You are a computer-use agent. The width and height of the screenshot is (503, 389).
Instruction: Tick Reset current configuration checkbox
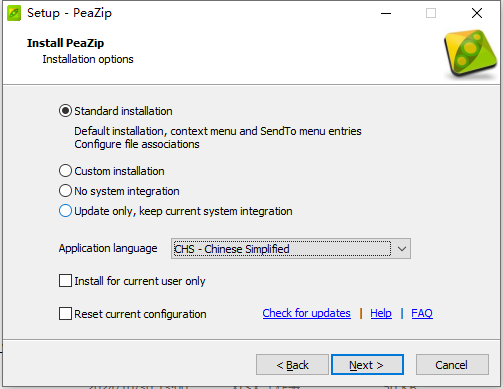[65, 314]
